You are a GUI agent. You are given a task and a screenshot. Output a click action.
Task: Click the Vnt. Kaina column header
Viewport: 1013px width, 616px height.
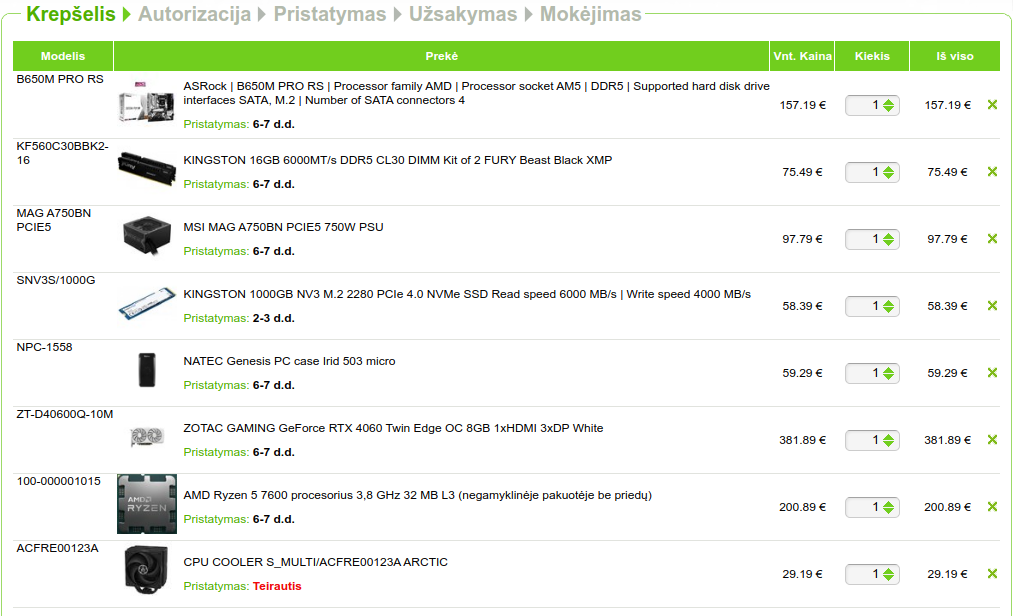pyautogui.click(x=802, y=56)
